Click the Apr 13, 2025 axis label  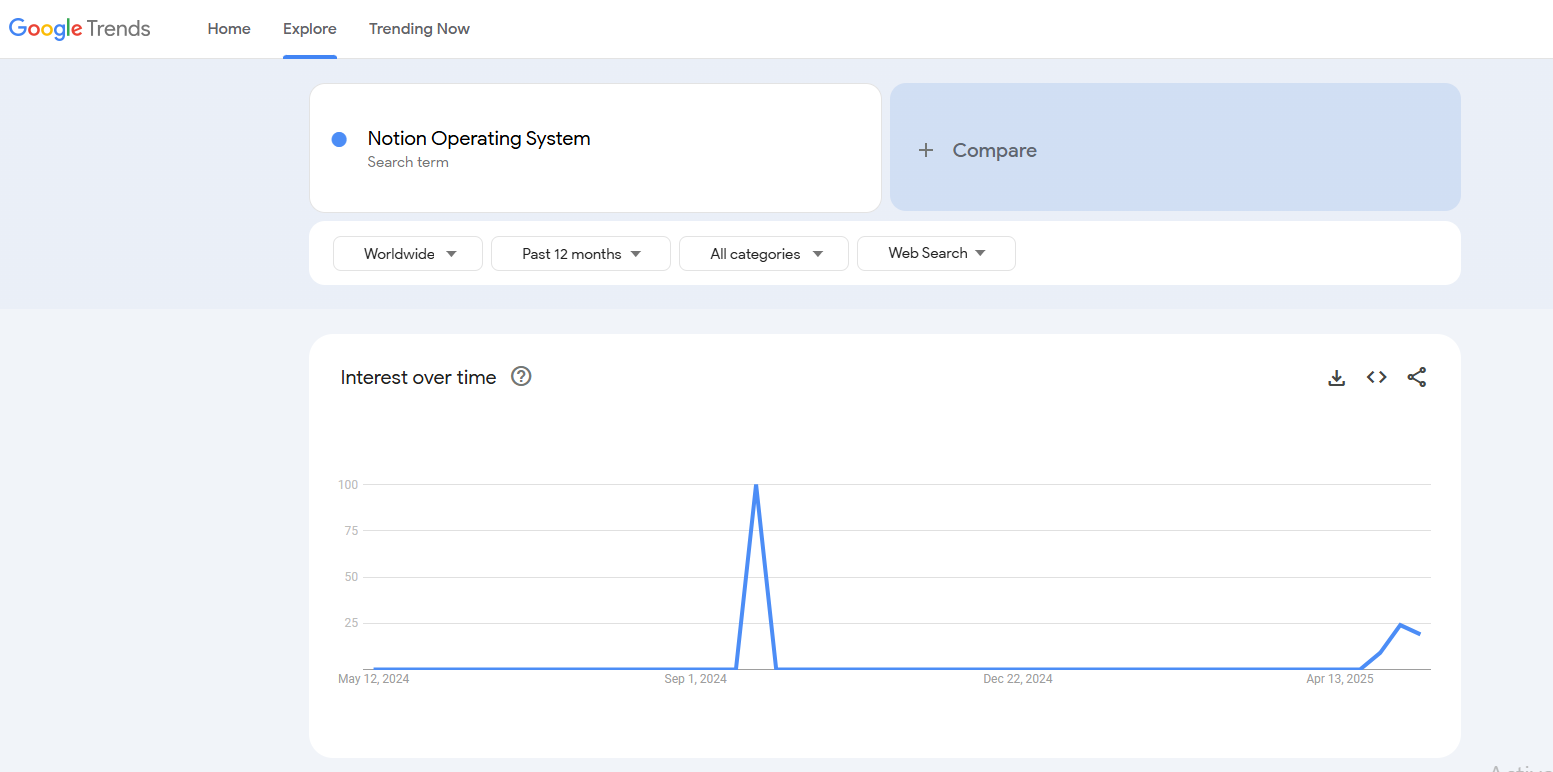tap(1340, 679)
